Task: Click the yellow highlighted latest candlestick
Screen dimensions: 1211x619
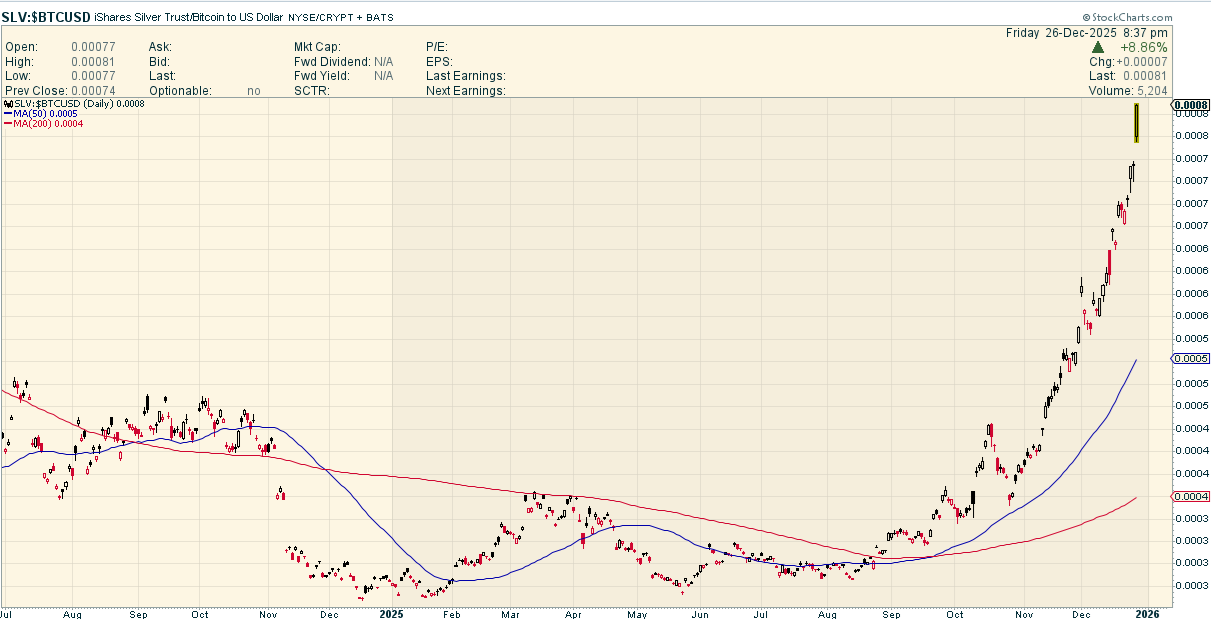Action: (1137, 122)
